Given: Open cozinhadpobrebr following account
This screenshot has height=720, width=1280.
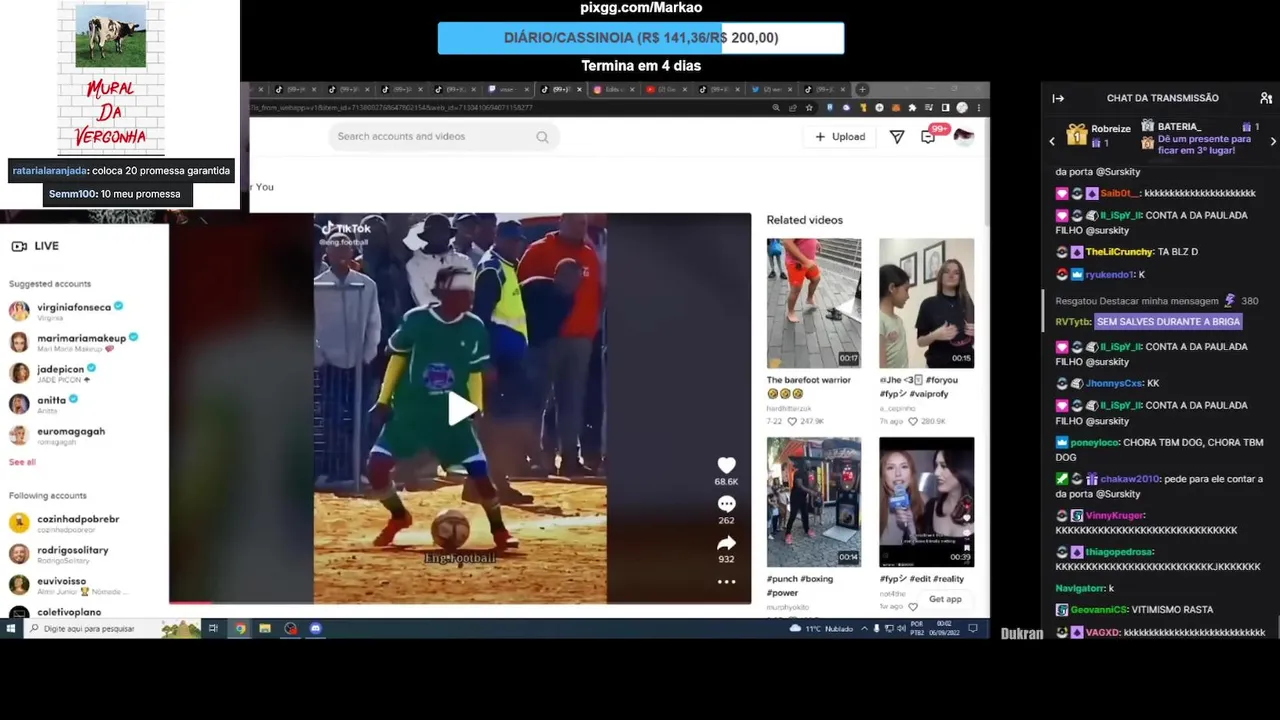Looking at the screenshot, I should (64, 523).
